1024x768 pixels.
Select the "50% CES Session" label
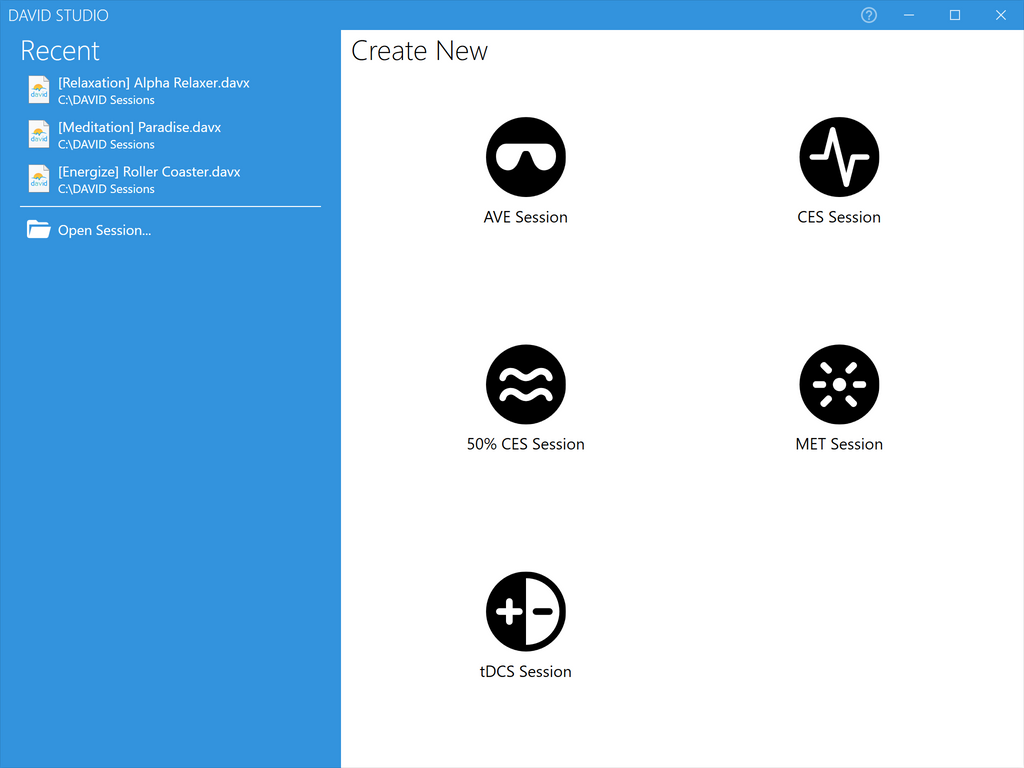pyautogui.click(x=525, y=444)
